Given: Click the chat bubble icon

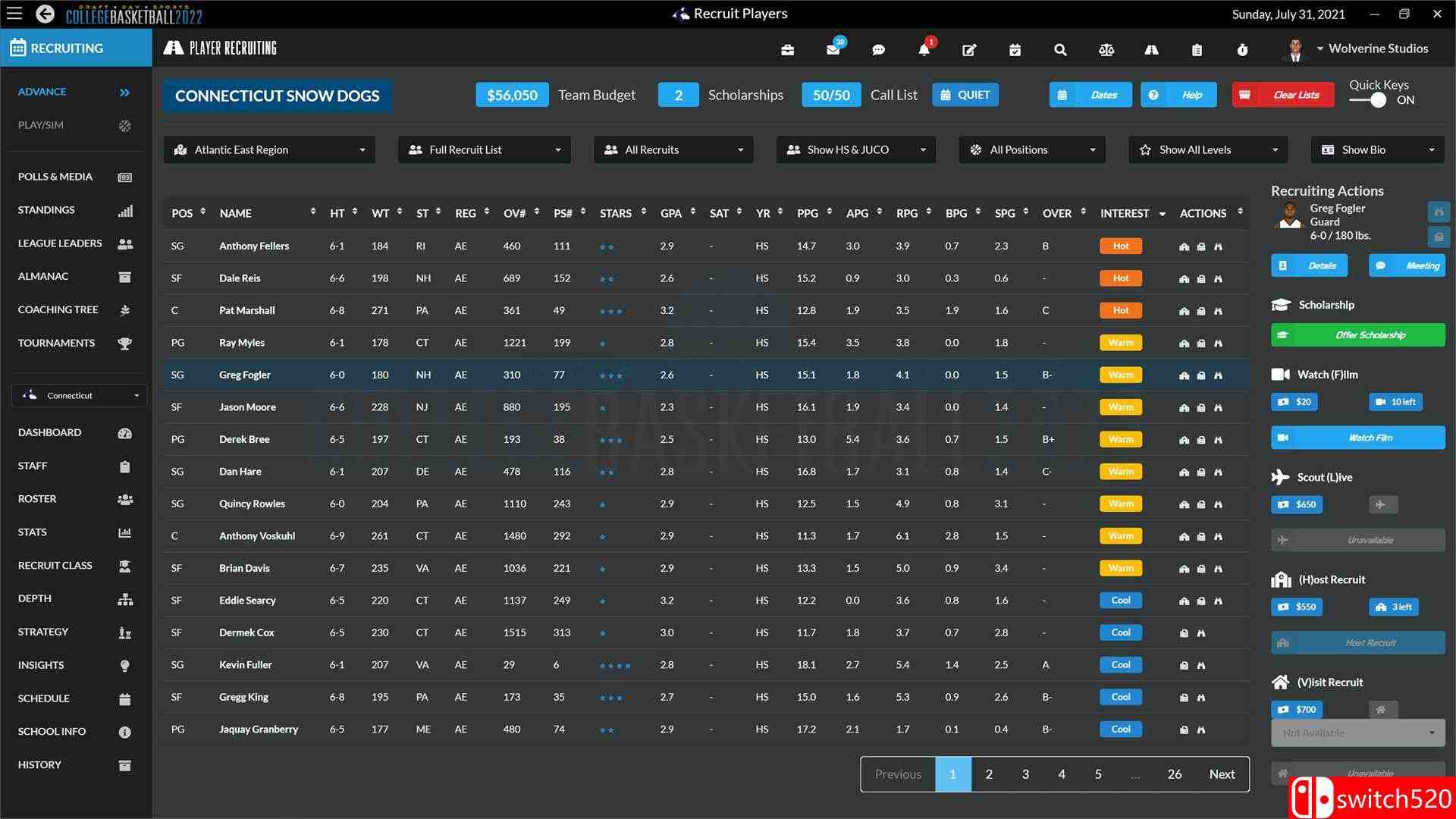Looking at the screenshot, I should coord(878,50).
